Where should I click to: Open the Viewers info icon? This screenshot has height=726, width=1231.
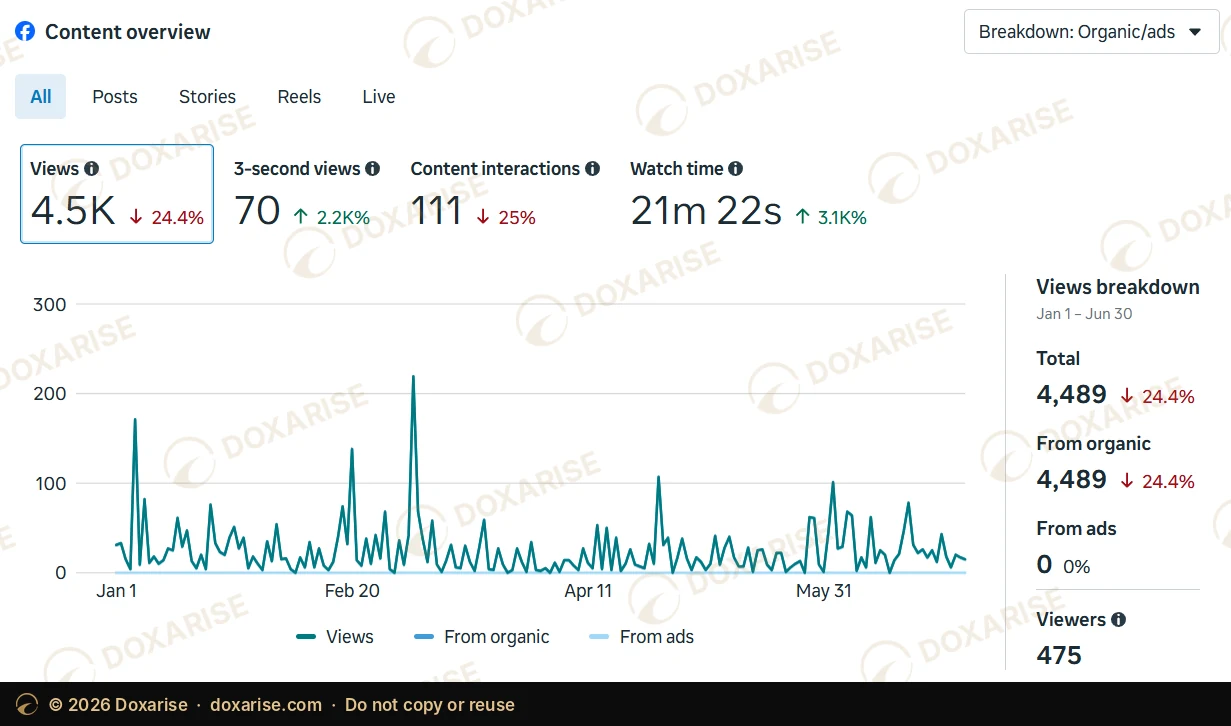1119,619
